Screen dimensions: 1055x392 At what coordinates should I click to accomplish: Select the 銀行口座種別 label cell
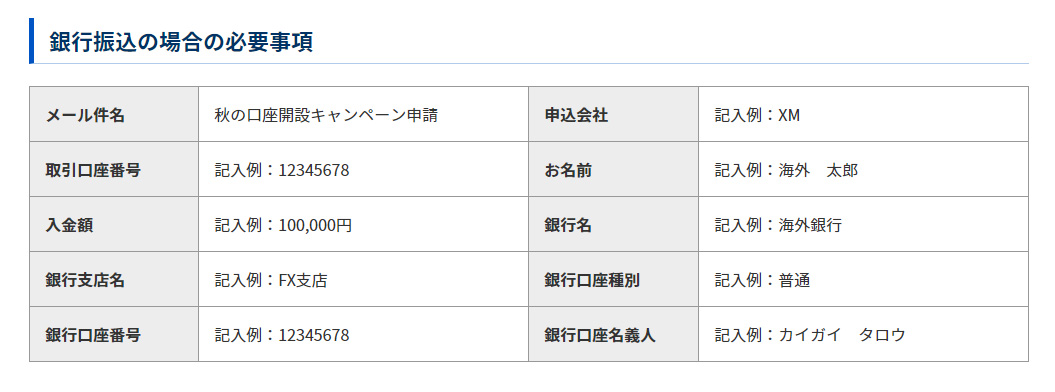(614, 280)
